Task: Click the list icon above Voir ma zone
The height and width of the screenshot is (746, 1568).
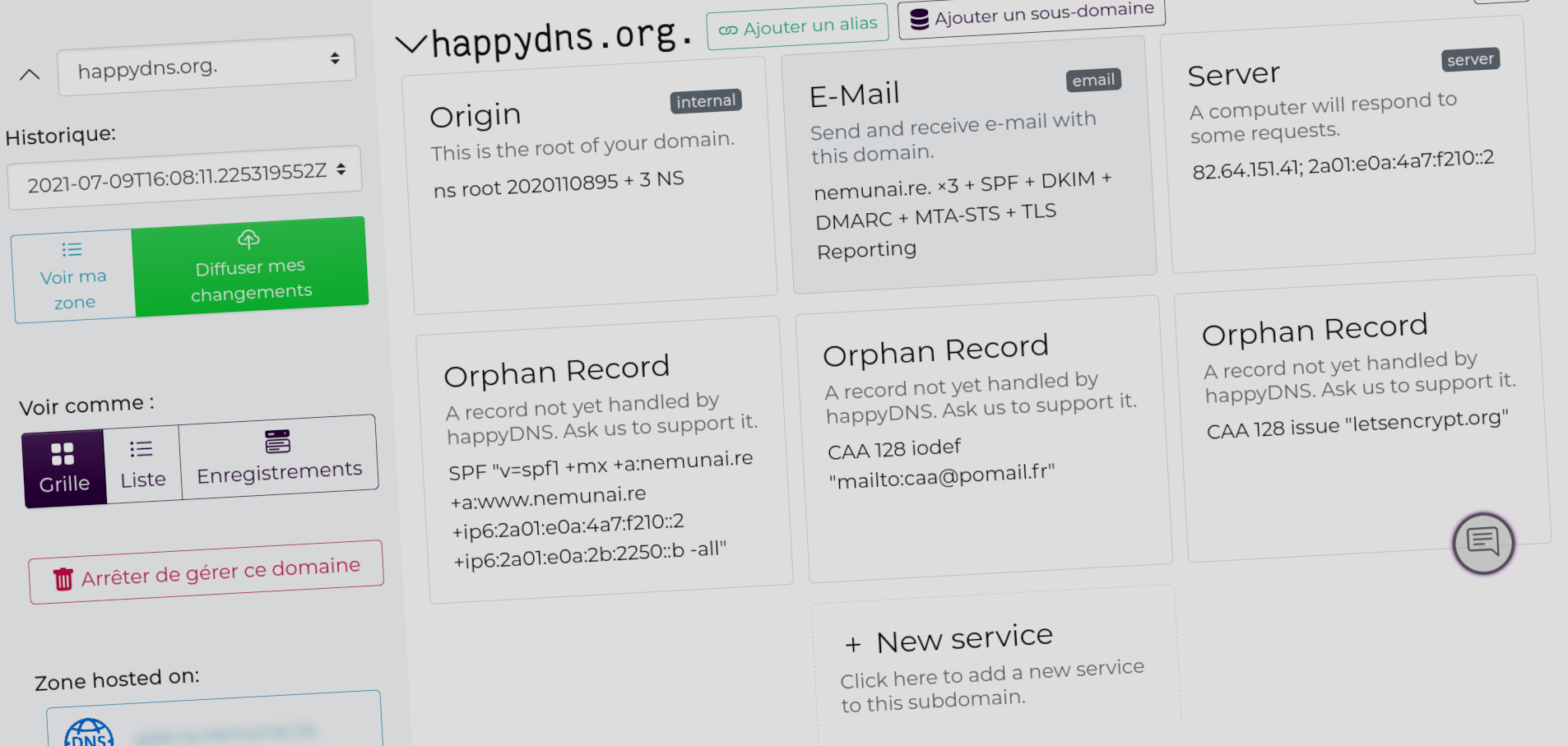Action: pyautogui.click(x=72, y=249)
